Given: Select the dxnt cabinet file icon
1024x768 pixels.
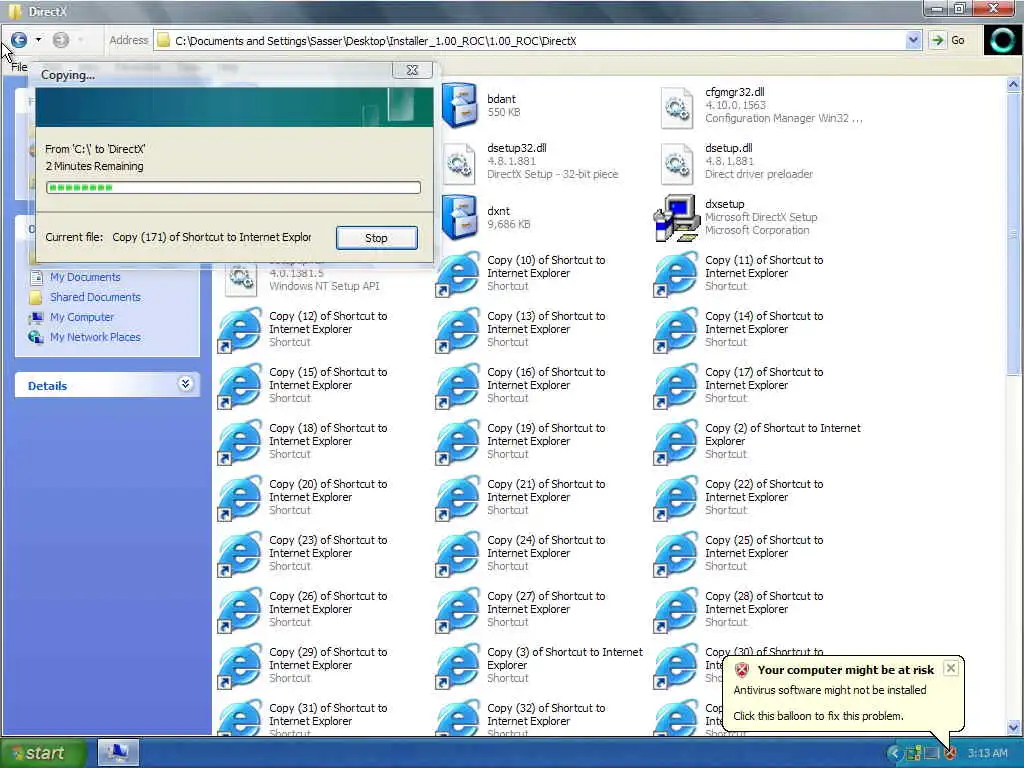Looking at the screenshot, I should [x=460, y=218].
